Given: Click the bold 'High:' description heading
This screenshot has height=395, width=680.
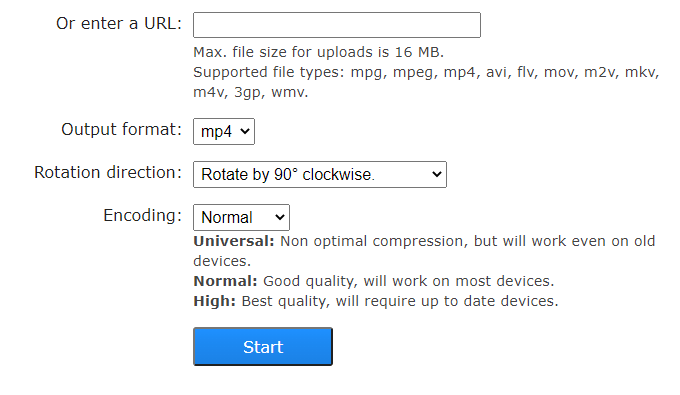Looking at the screenshot, I should click(x=215, y=301).
